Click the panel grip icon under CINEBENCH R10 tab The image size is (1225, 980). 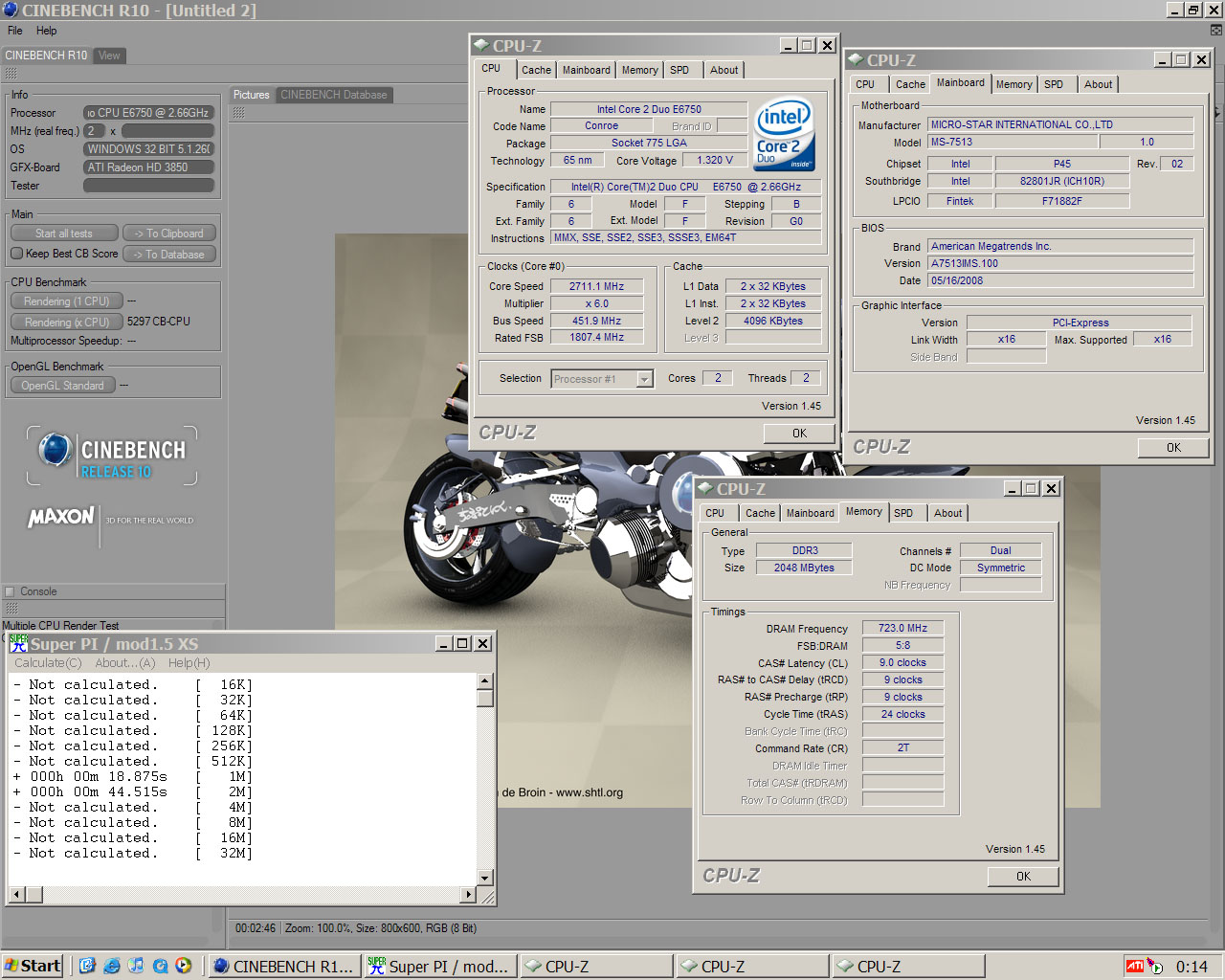click(x=11, y=74)
